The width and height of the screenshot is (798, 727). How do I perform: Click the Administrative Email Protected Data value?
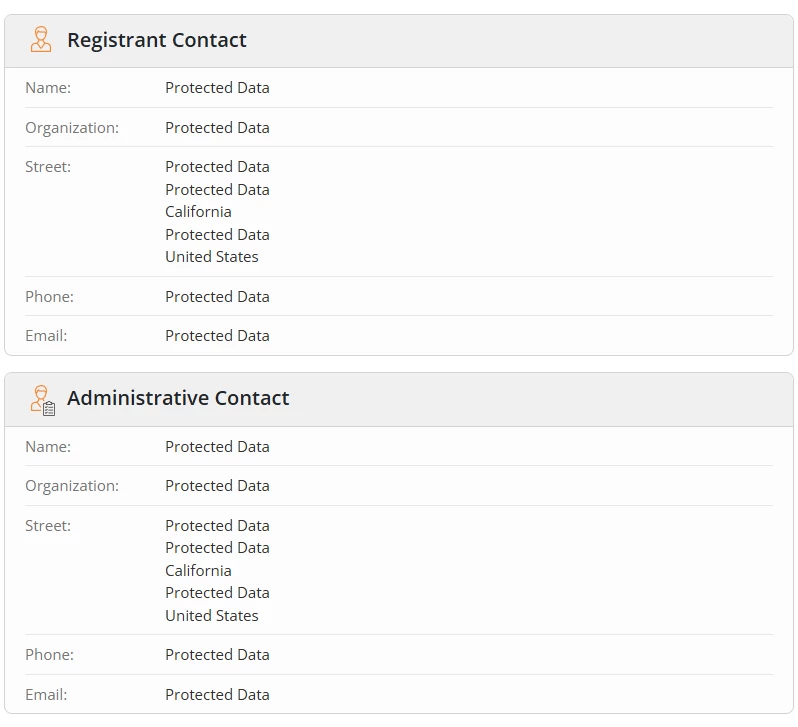point(217,695)
